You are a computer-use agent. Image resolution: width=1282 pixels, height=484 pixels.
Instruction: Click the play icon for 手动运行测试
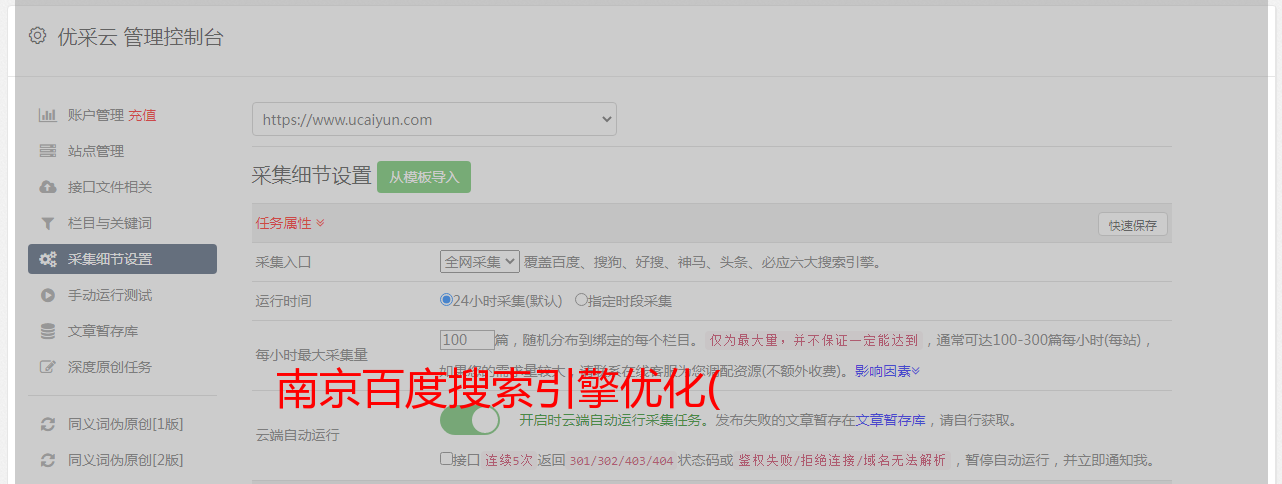47,295
